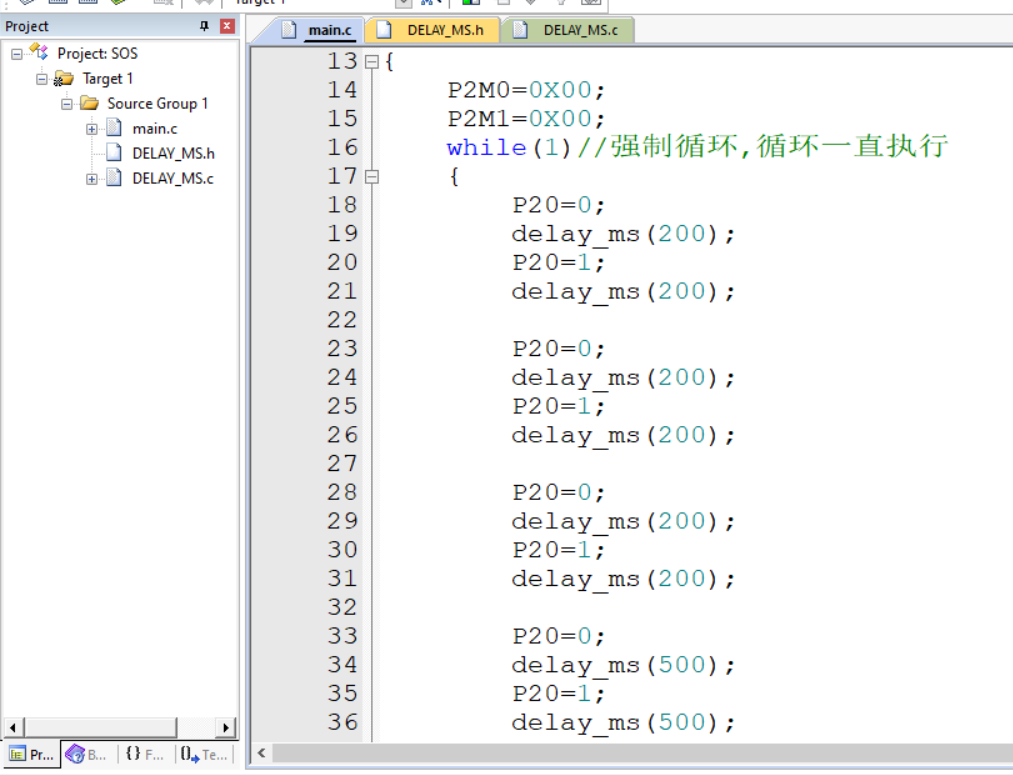The image size is (1013, 775).
Task: Click the Project panel scroll-right arrow
Action: 225,727
